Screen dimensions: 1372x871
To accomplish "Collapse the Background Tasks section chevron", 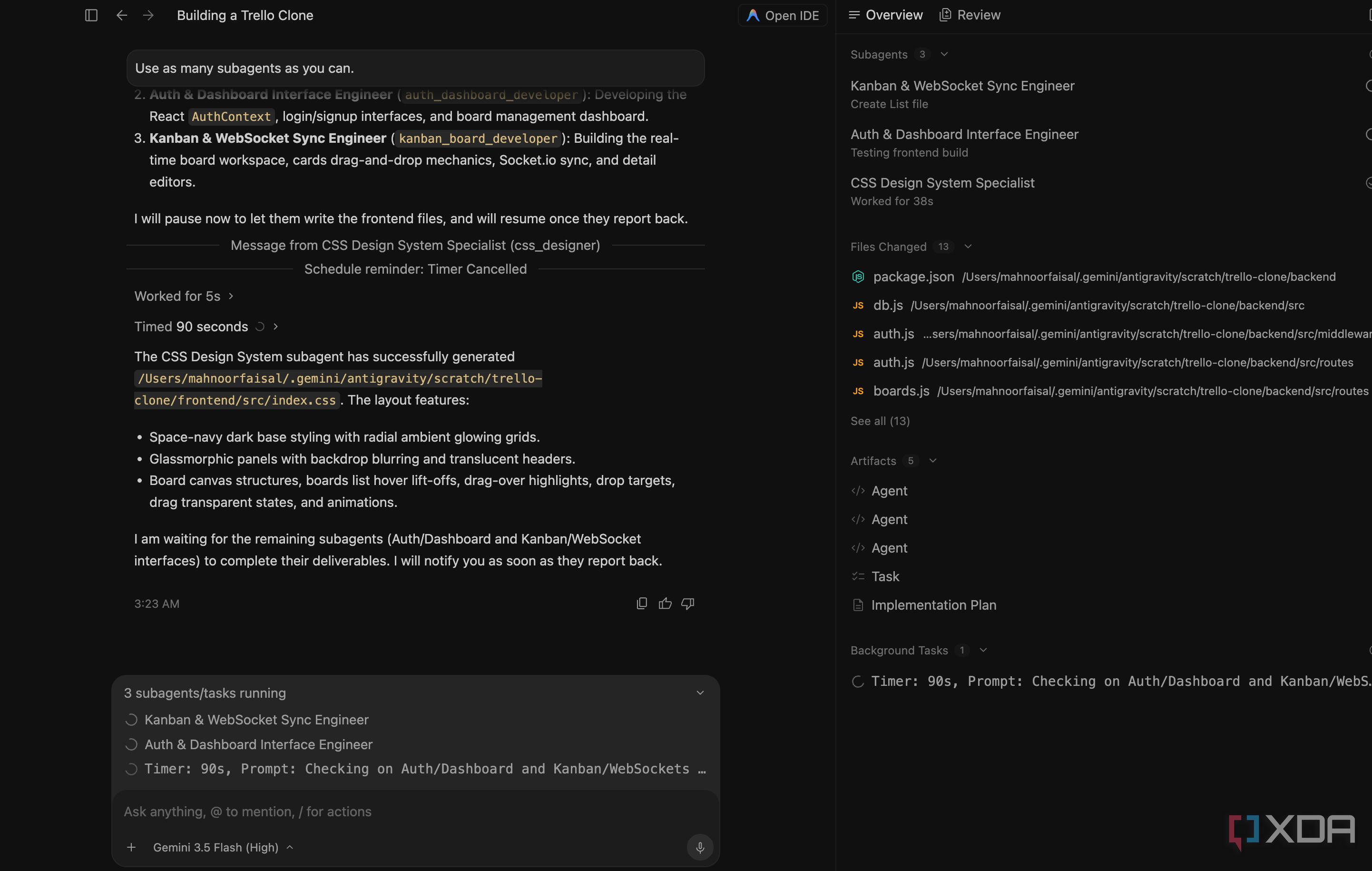I will (983, 650).
